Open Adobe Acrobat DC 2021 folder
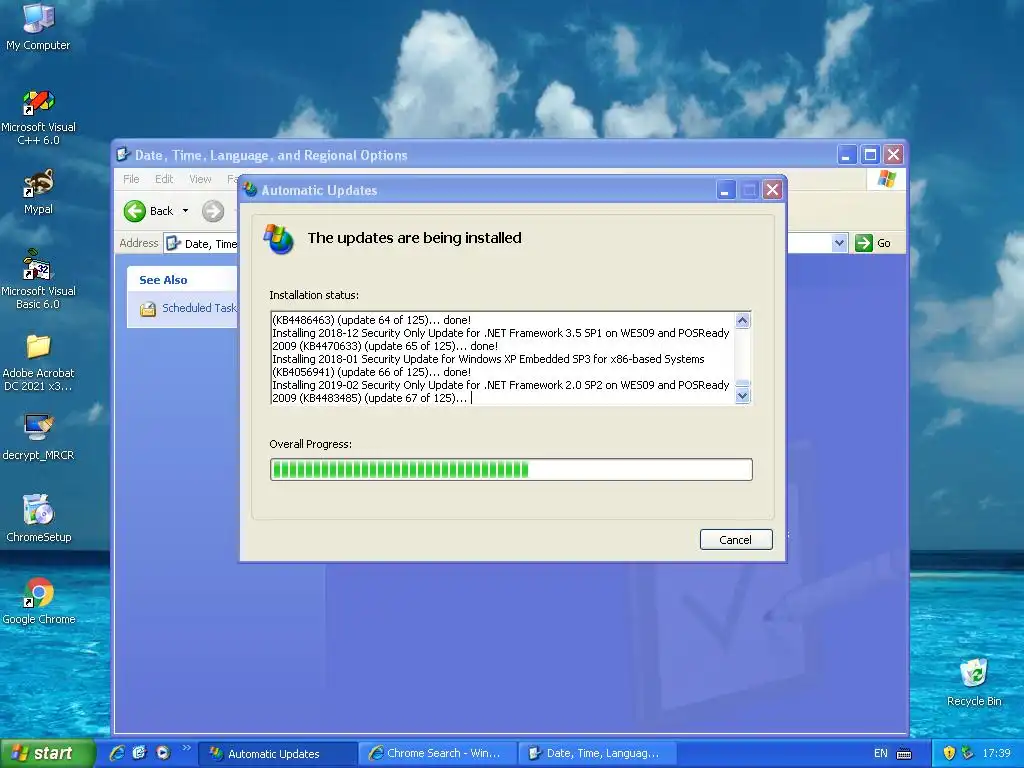 [38, 362]
